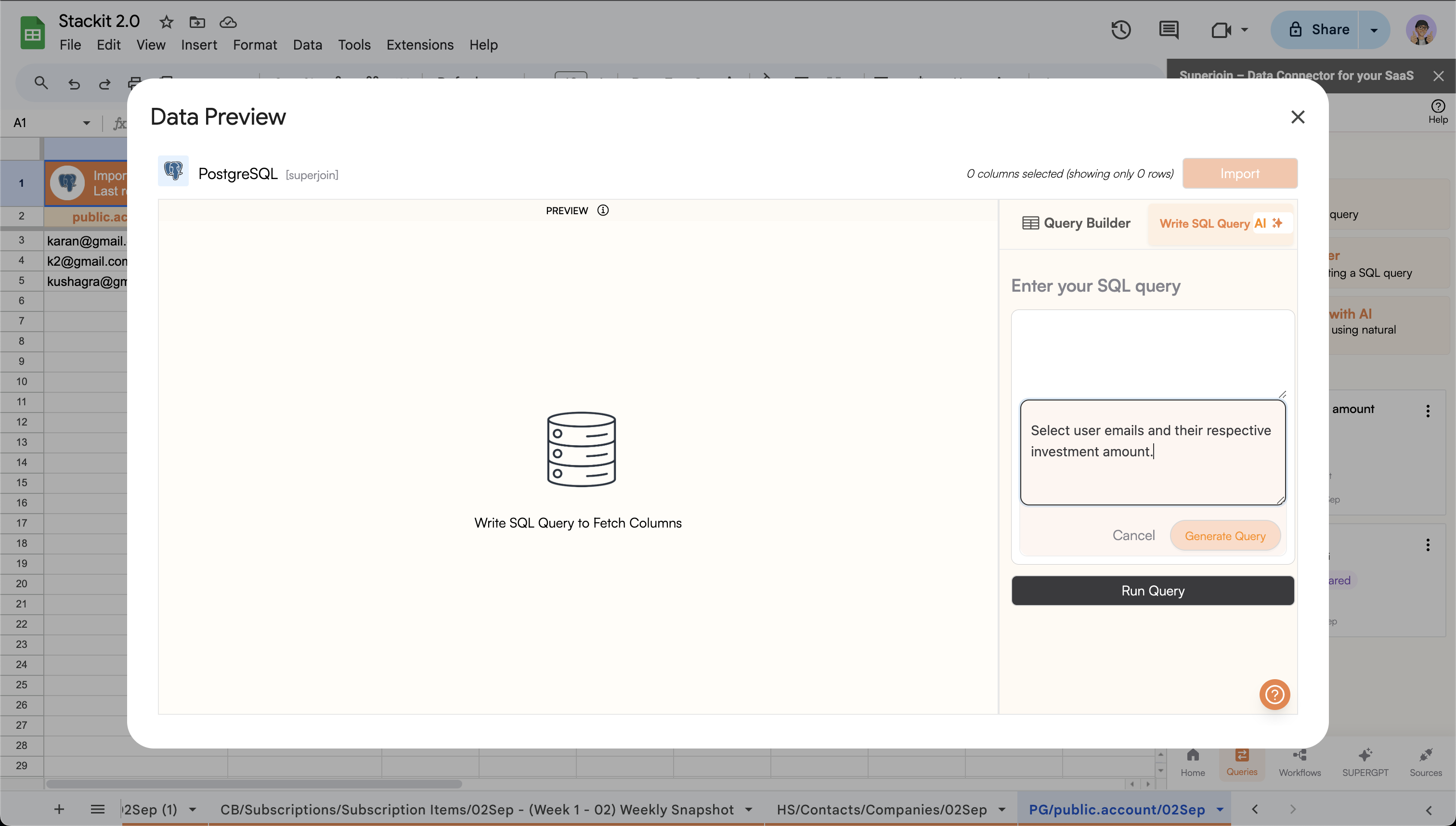Open the comments icon in header
The height and width of the screenshot is (826, 1456).
coord(1169,29)
